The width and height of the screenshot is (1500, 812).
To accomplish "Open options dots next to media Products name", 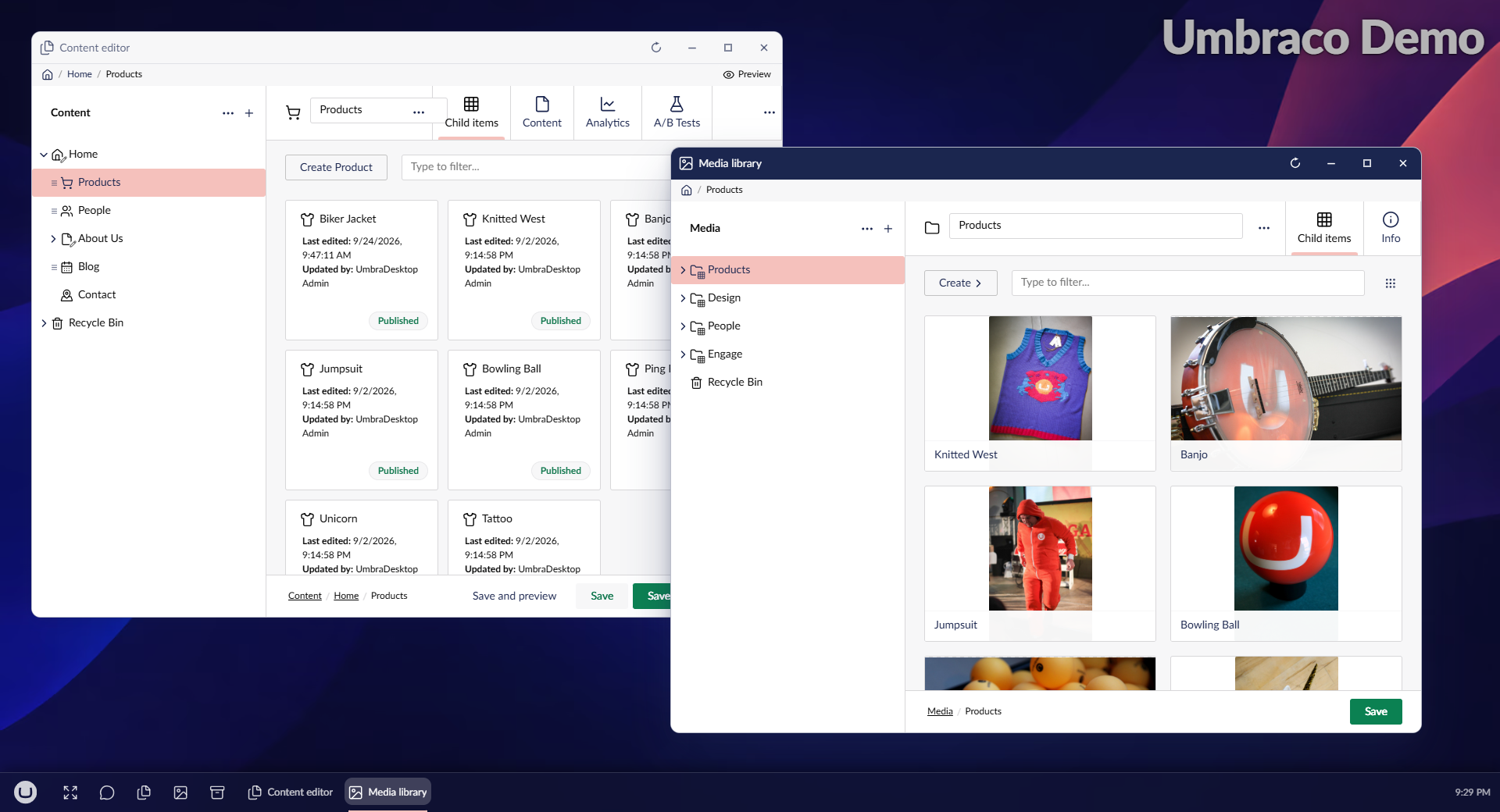I will click(1264, 228).
